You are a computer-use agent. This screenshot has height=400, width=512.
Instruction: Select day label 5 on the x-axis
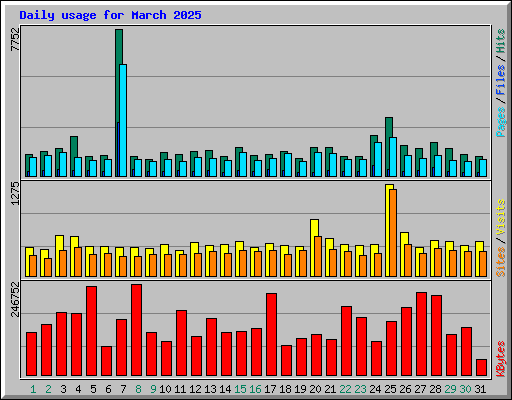click(x=93, y=389)
